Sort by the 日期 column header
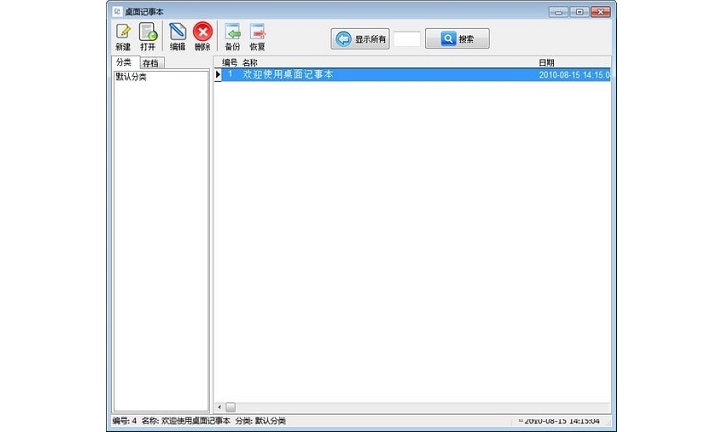The image size is (720, 432). (x=546, y=63)
